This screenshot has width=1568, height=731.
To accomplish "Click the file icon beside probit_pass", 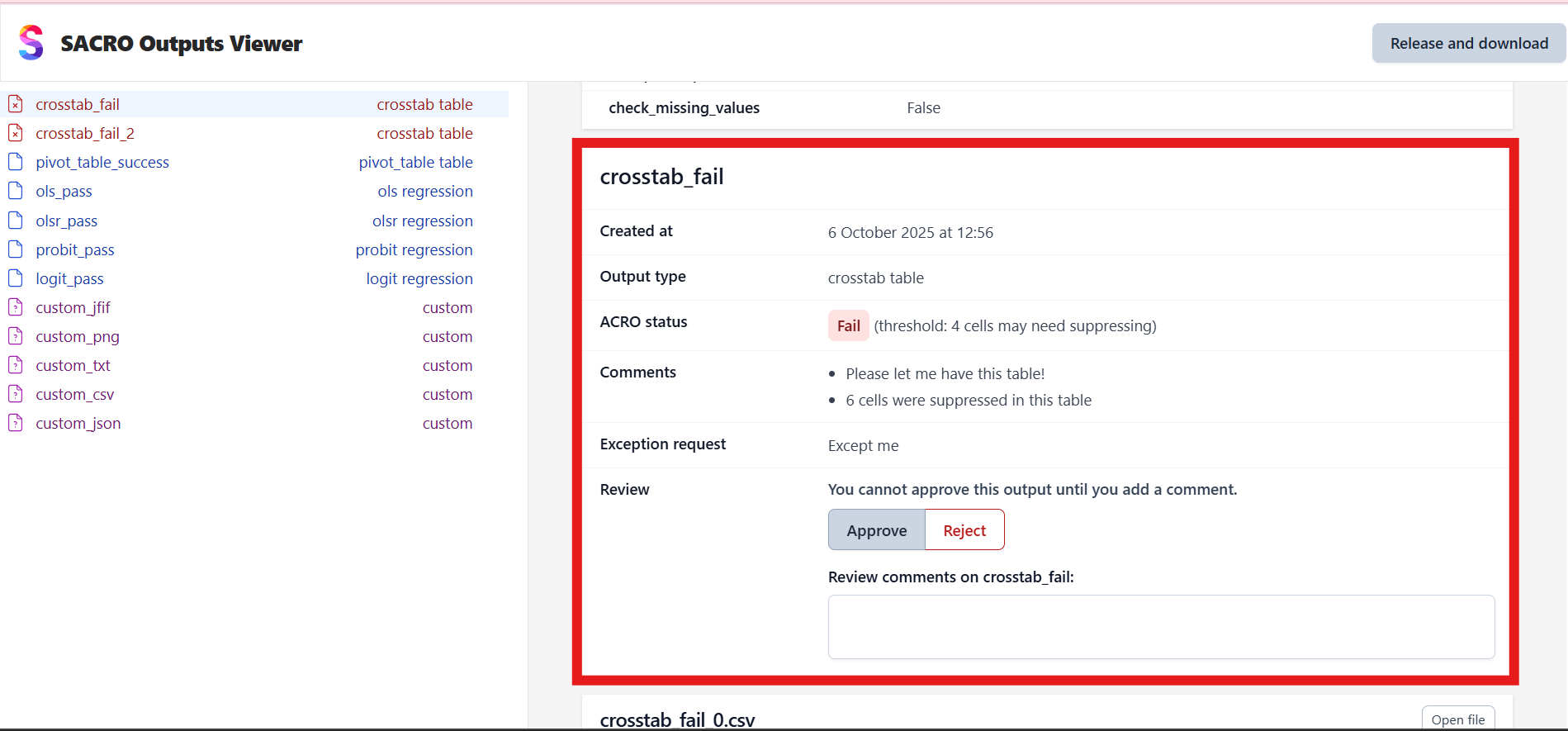I will [x=16, y=249].
